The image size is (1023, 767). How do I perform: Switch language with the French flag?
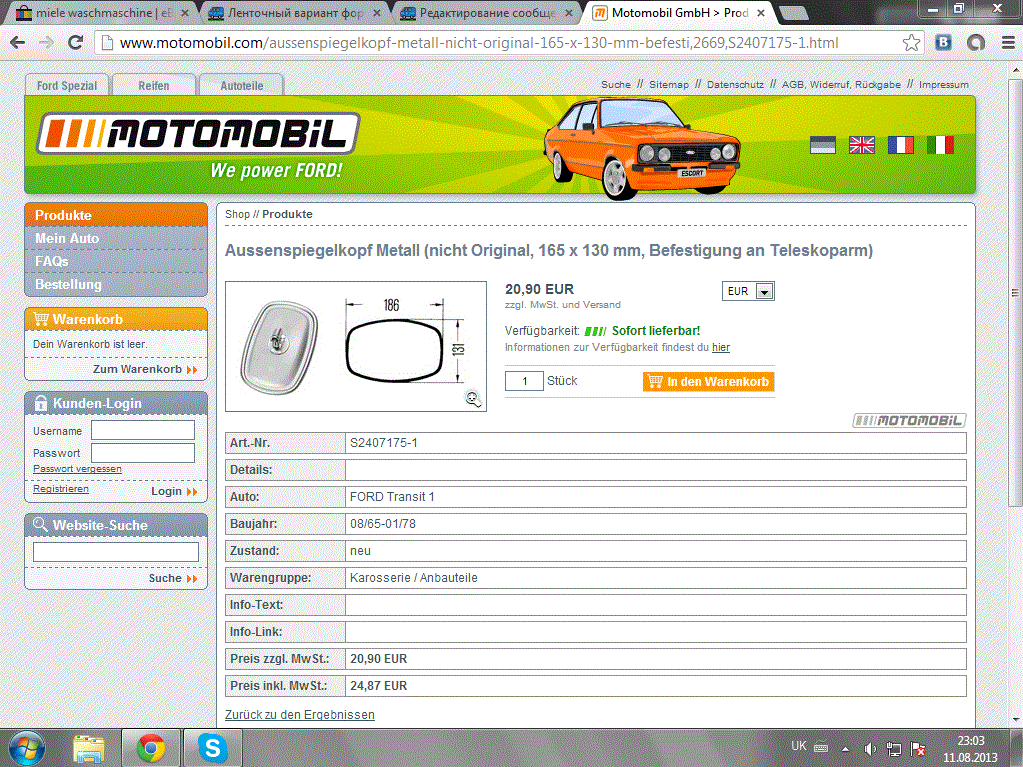pos(901,145)
